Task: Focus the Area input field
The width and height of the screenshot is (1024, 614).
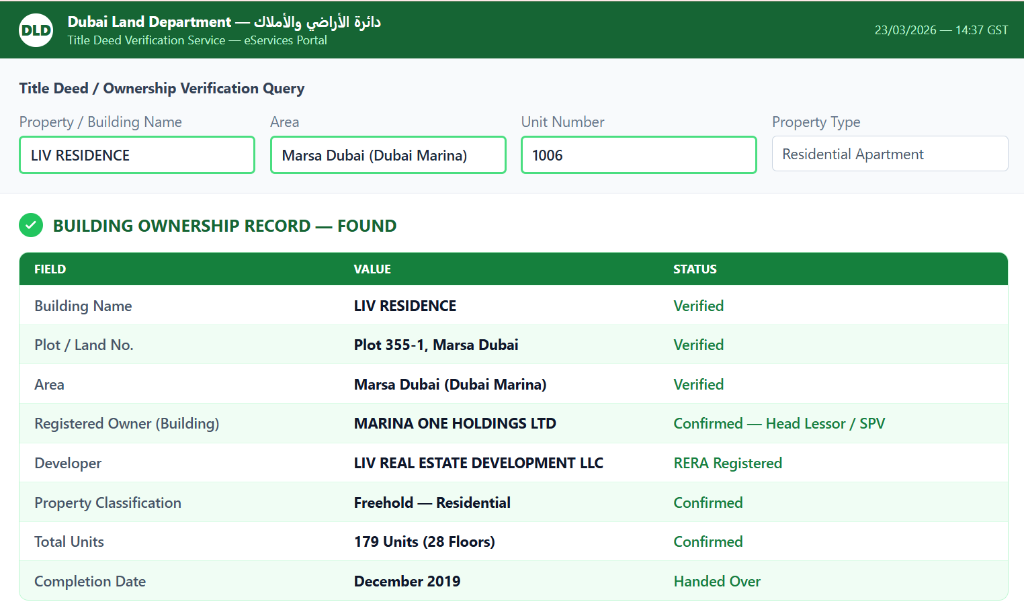Action: point(388,155)
